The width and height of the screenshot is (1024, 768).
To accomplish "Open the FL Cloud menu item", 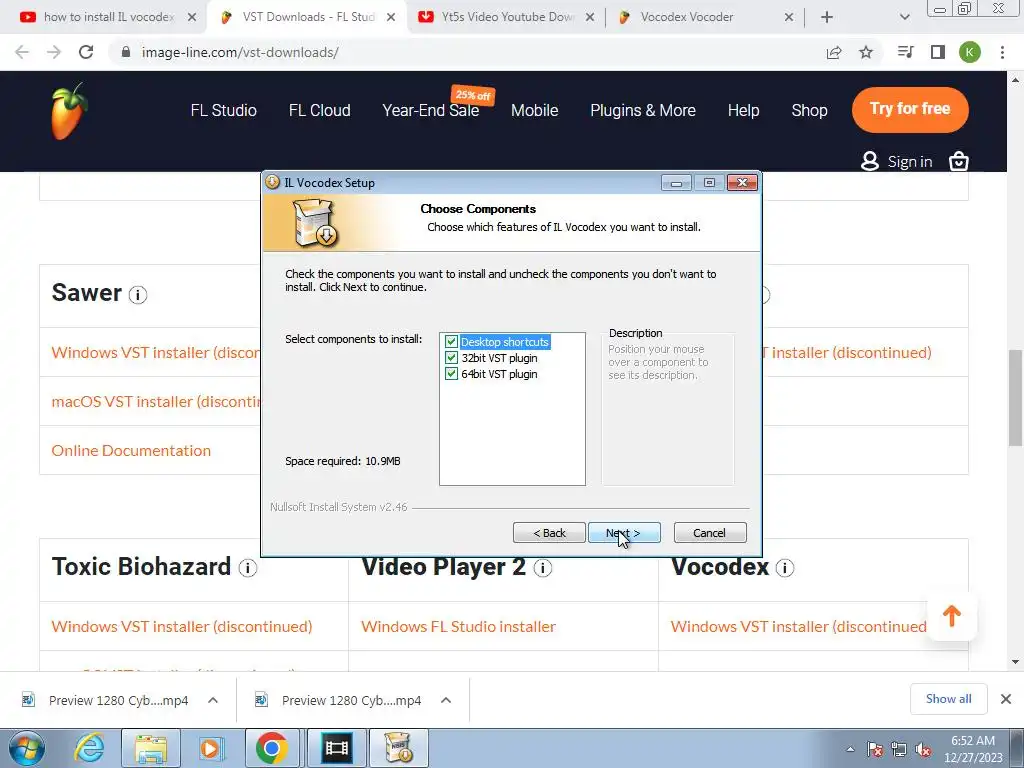I will 319,110.
